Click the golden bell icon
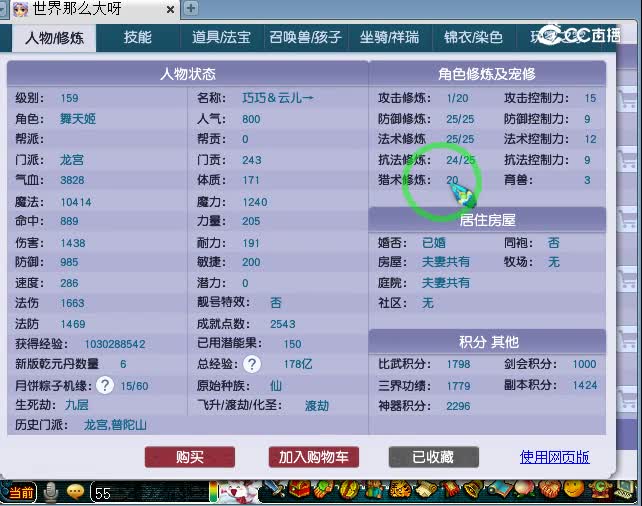The width and height of the screenshot is (642, 506). point(473,490)
